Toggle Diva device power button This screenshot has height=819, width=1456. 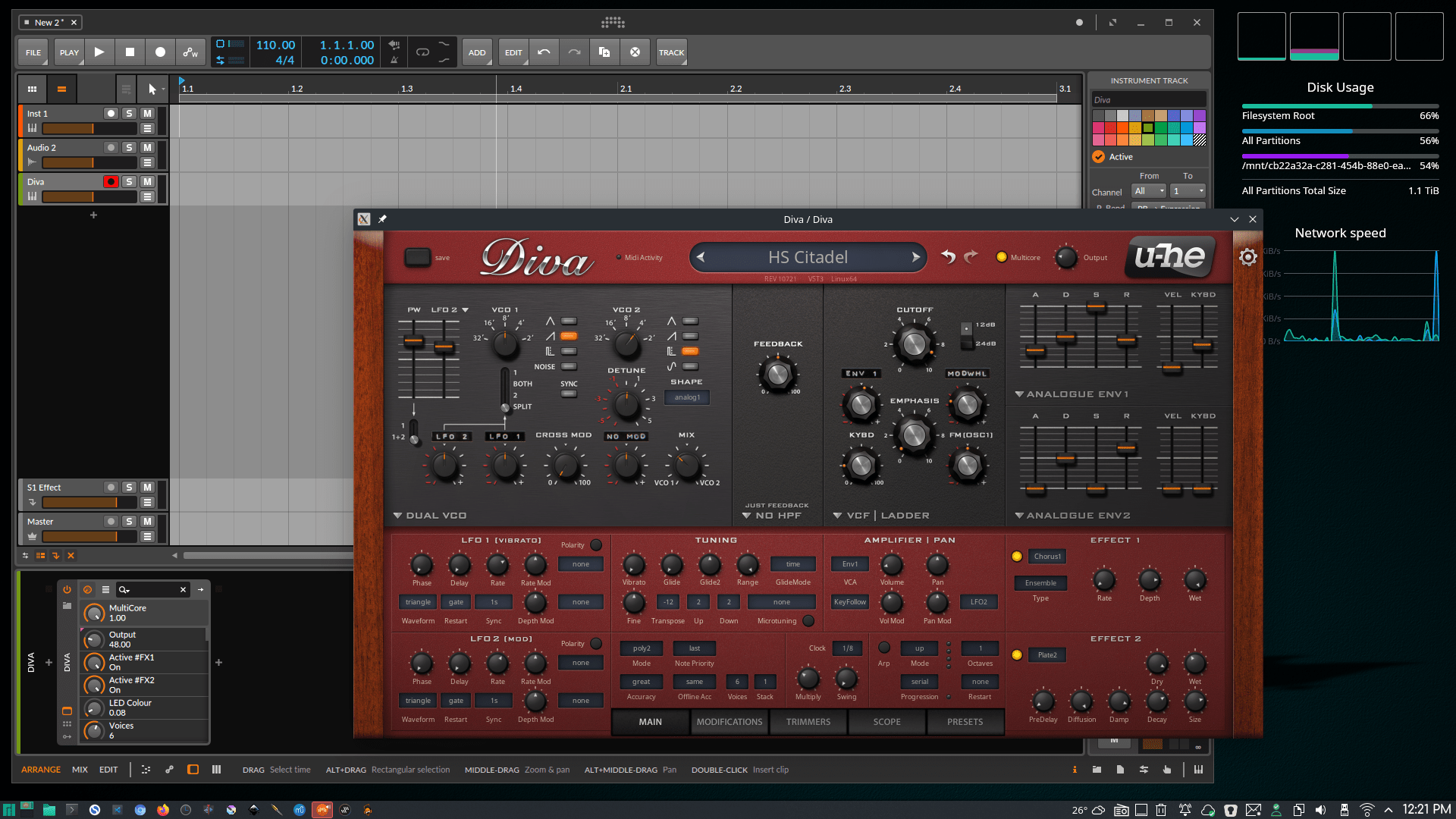(67, 589)
